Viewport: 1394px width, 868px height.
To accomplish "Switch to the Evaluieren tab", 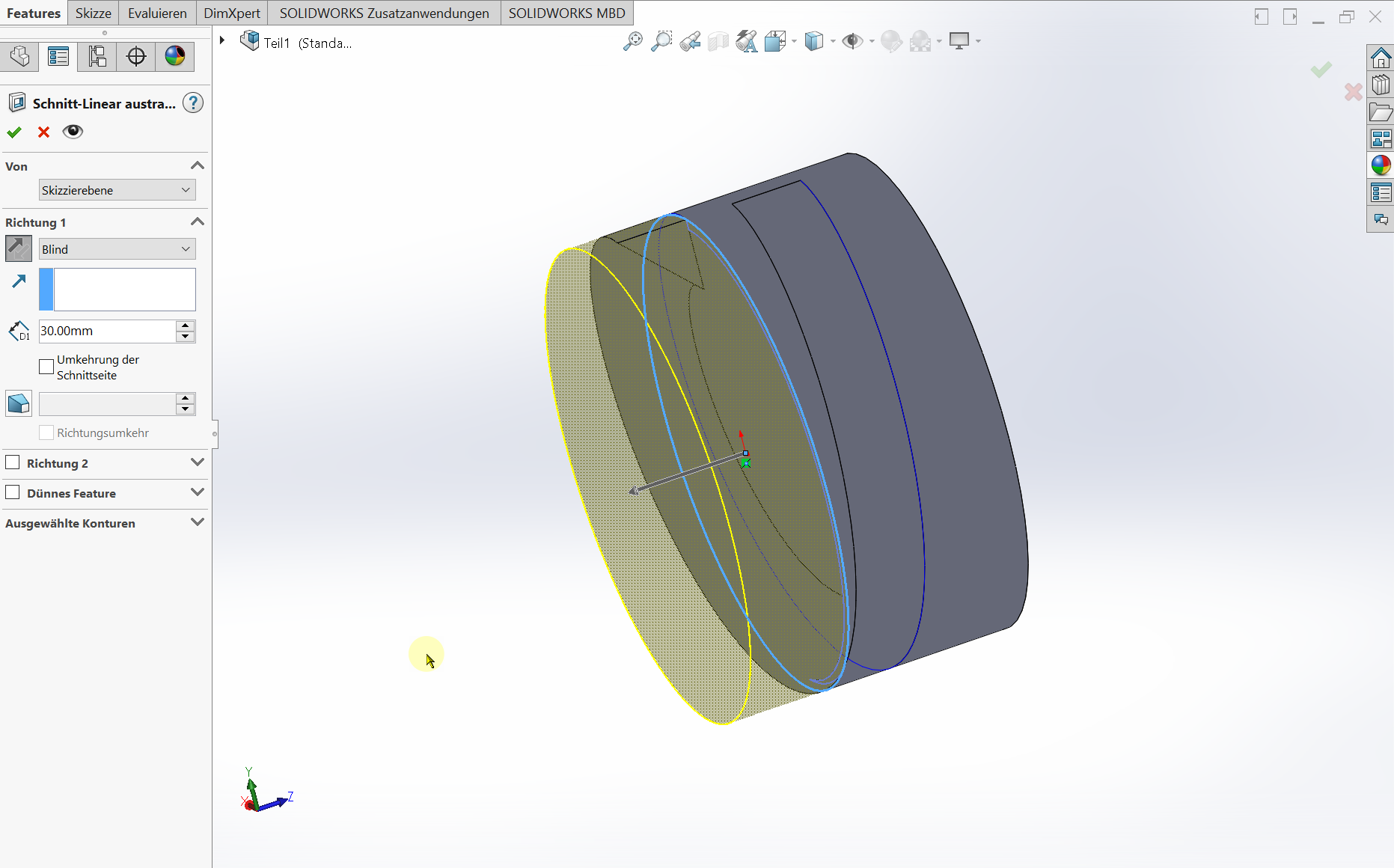I will [157, 13].
